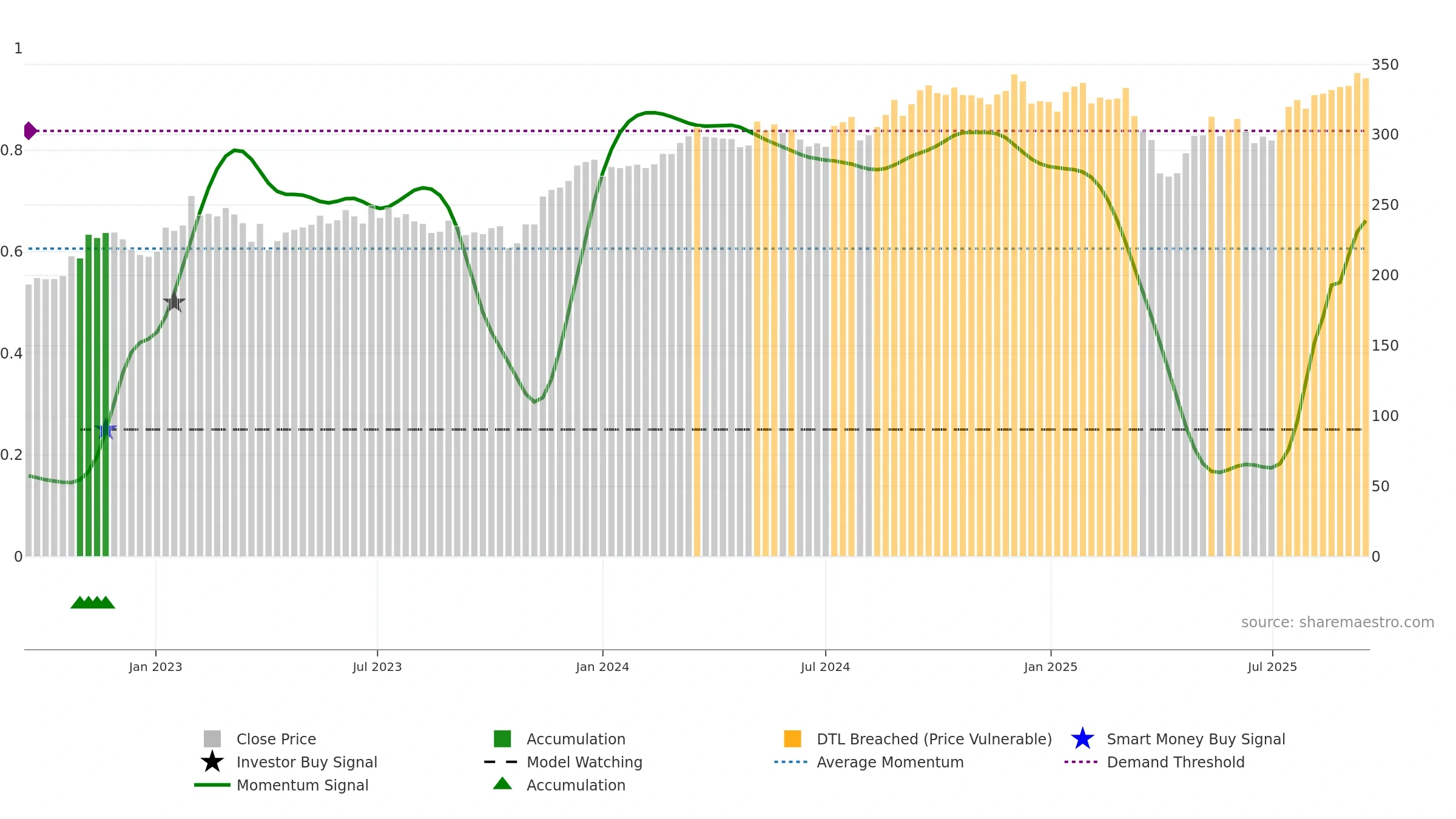1456x819 pixels.
Task: Click the black Investor Buy star on chart
Action: (x=174, y=302)
